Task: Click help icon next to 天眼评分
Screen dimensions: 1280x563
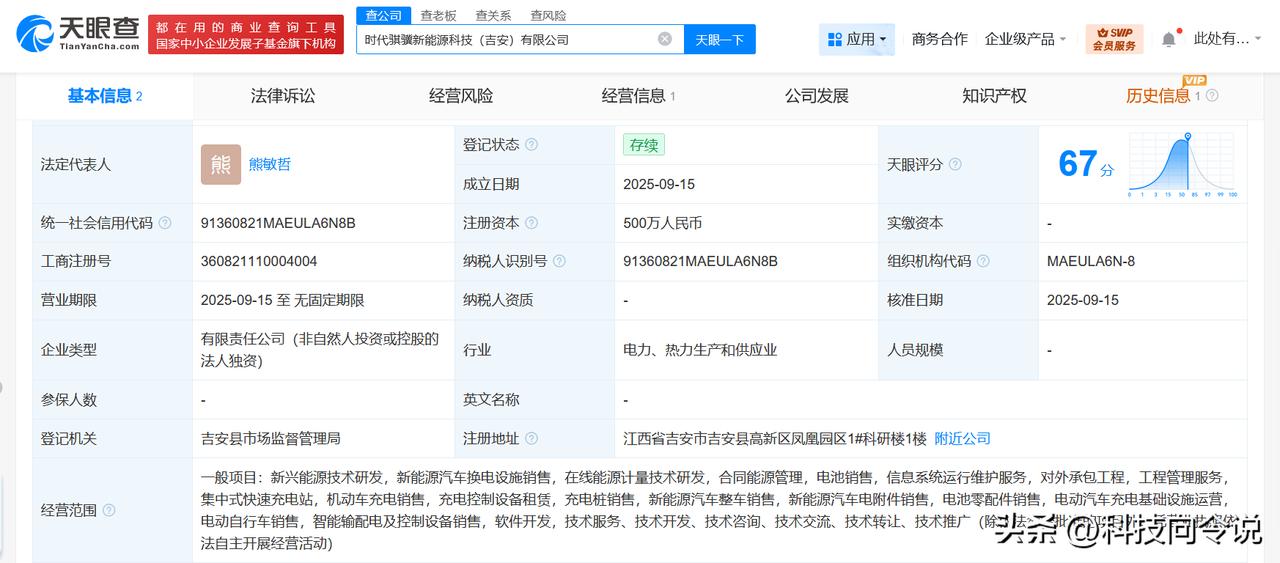Action: point(955,164)
